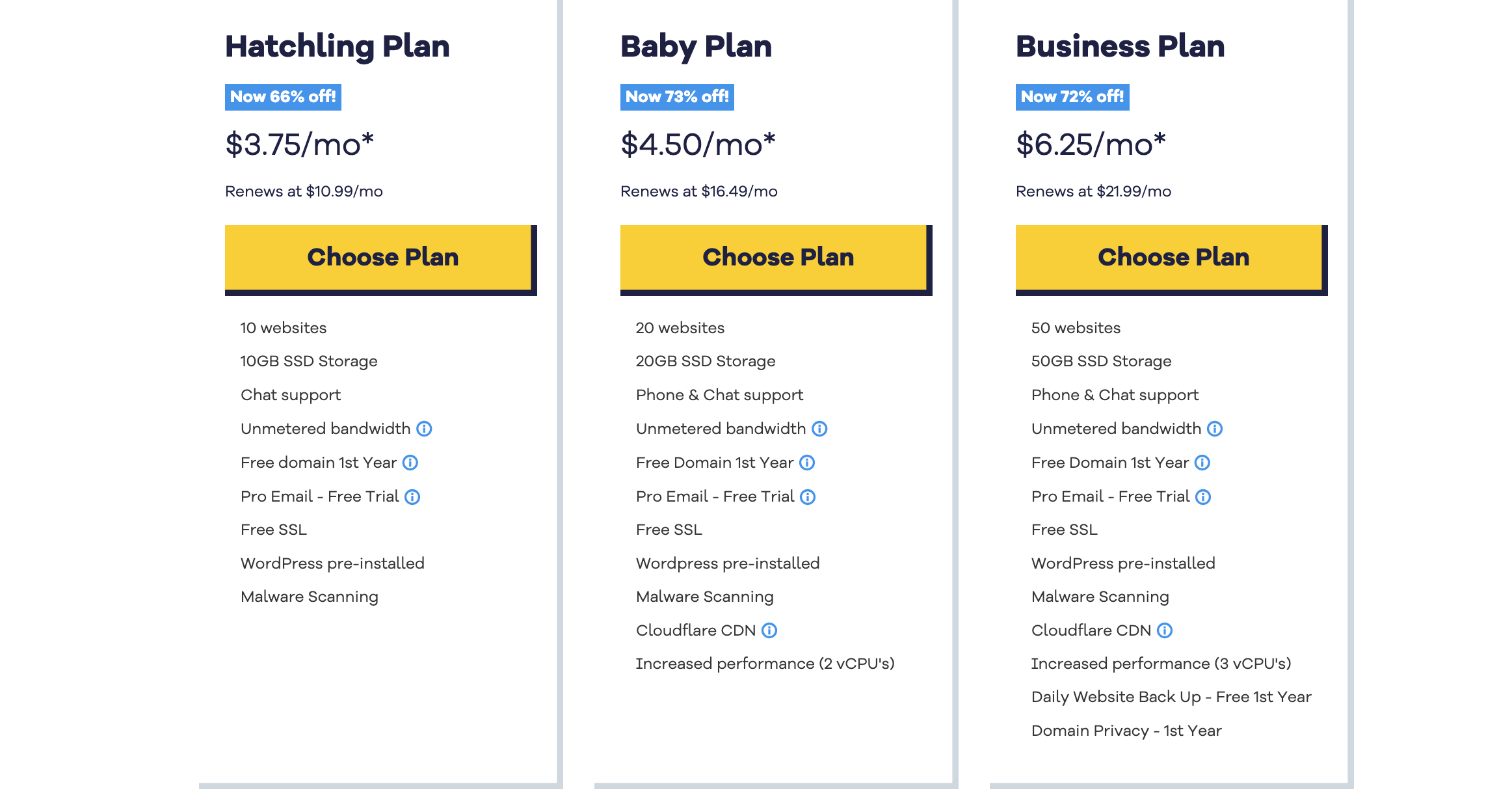Click Business Plan Free Domain info icon
Viewport: 1512px width, 797px height.
[1202, 463]
